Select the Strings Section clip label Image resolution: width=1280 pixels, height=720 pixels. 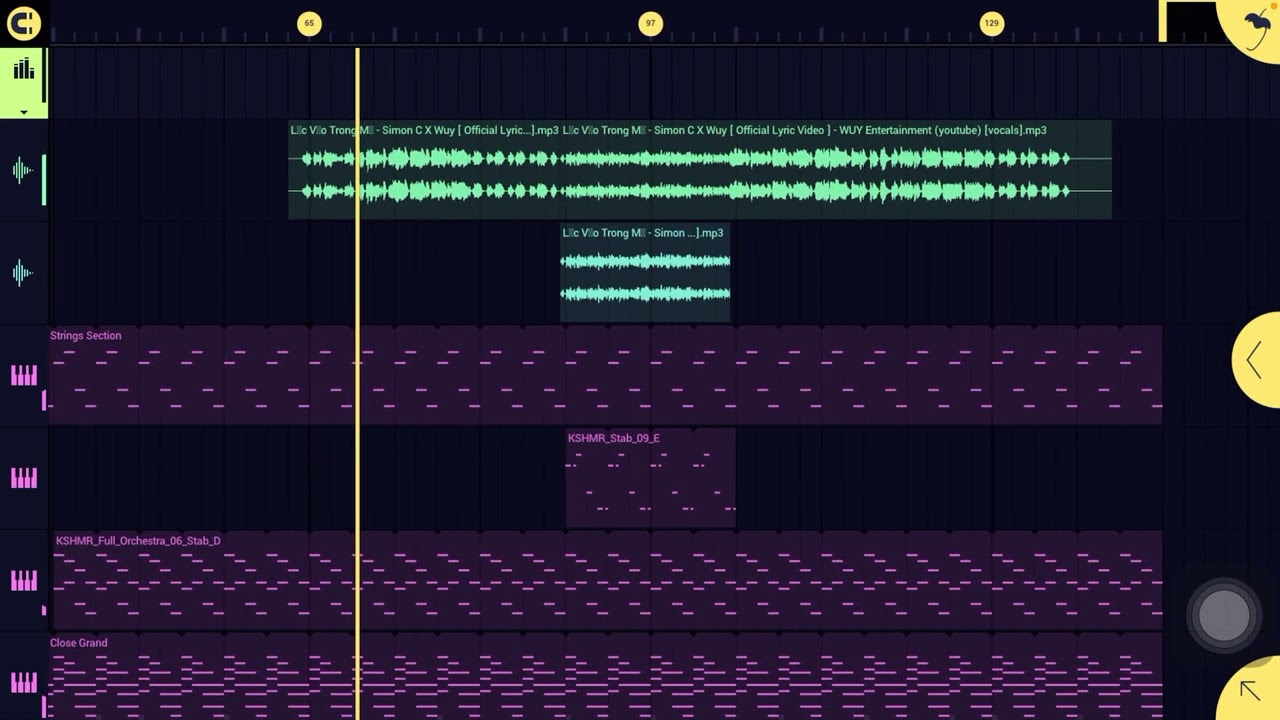pyautogui.click(x=86, y=336)
